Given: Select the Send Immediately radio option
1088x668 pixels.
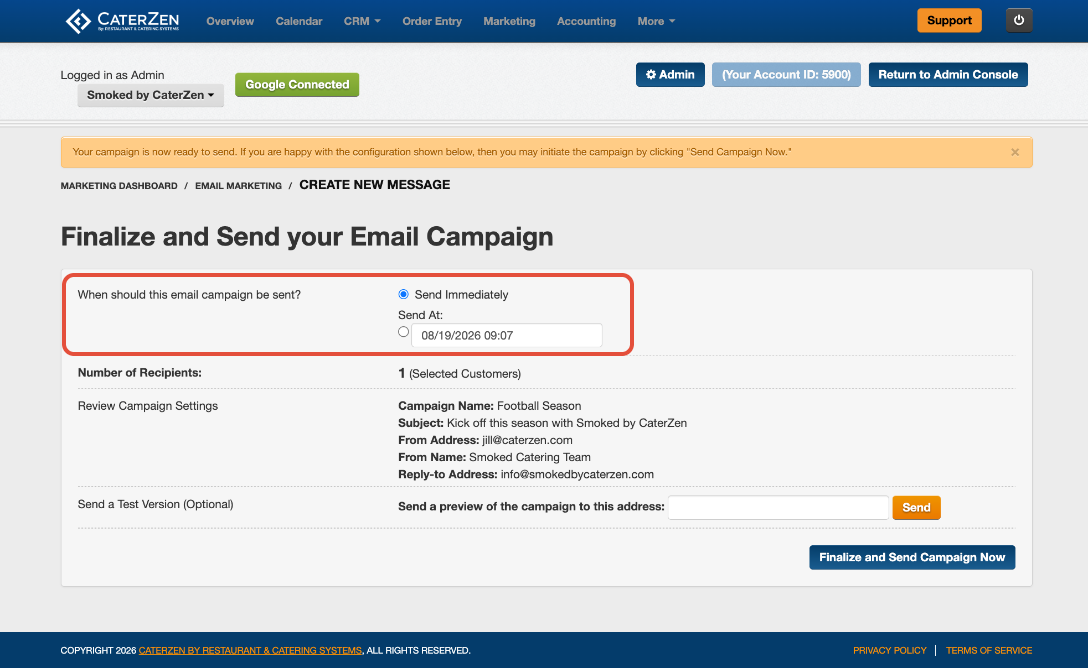Looking at the screenshot, I should click(x=403, y=294).
